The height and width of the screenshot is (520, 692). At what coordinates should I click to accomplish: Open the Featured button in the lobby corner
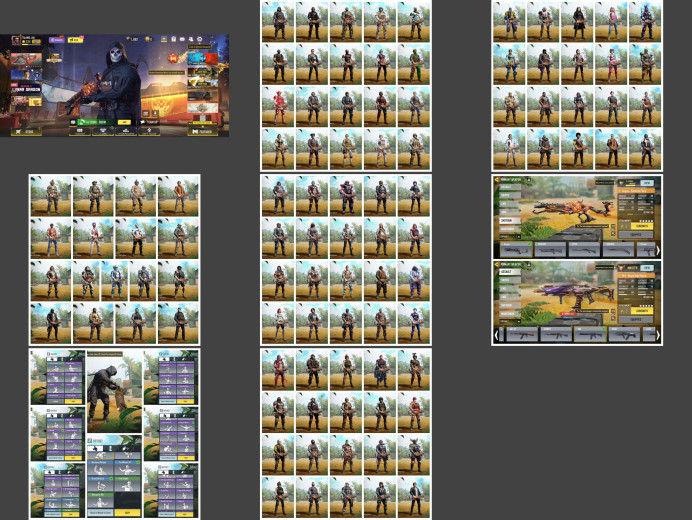click(202, 132)
